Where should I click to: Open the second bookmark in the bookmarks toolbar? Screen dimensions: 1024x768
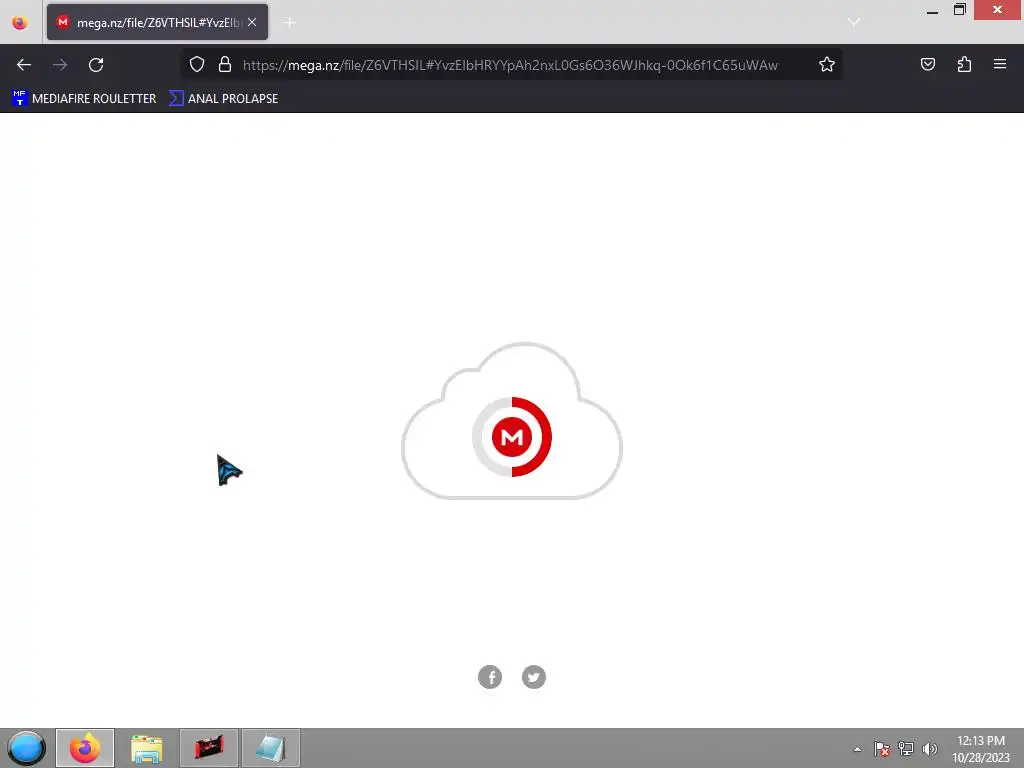coord(223,99)
